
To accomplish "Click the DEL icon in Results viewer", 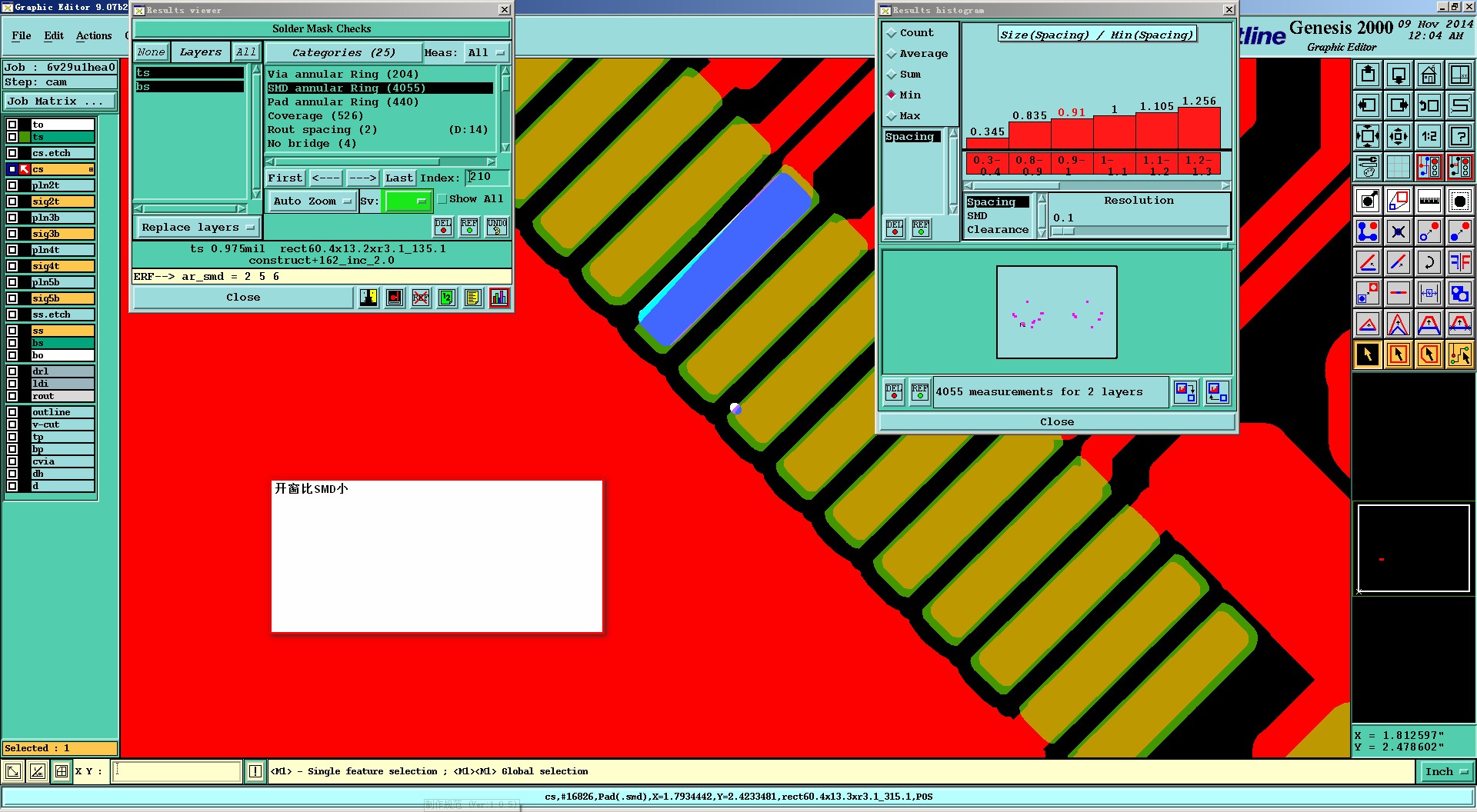I will (x=443, y=227).
